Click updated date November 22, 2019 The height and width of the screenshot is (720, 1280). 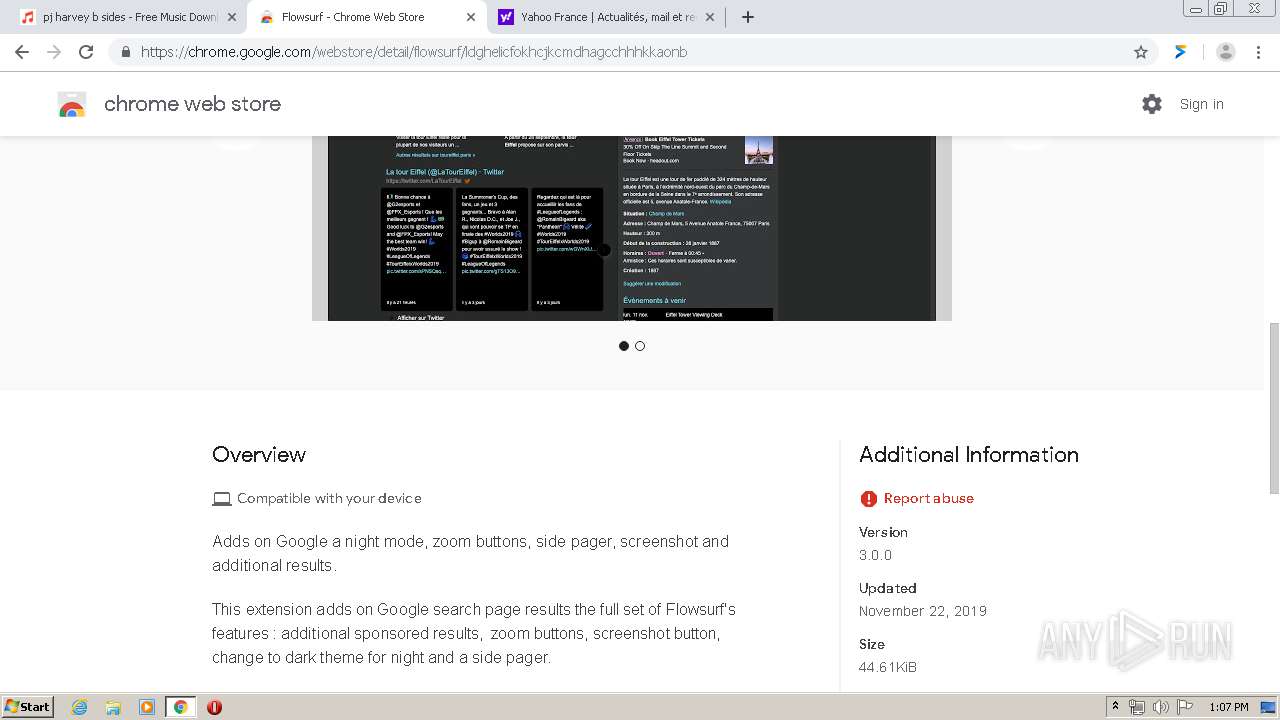[x=923, y=611]
